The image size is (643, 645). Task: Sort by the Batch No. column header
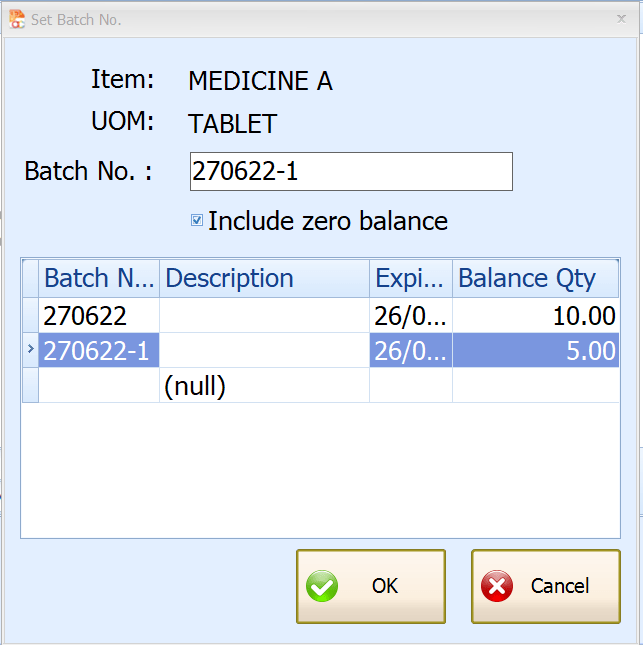[x=99, y=279]
